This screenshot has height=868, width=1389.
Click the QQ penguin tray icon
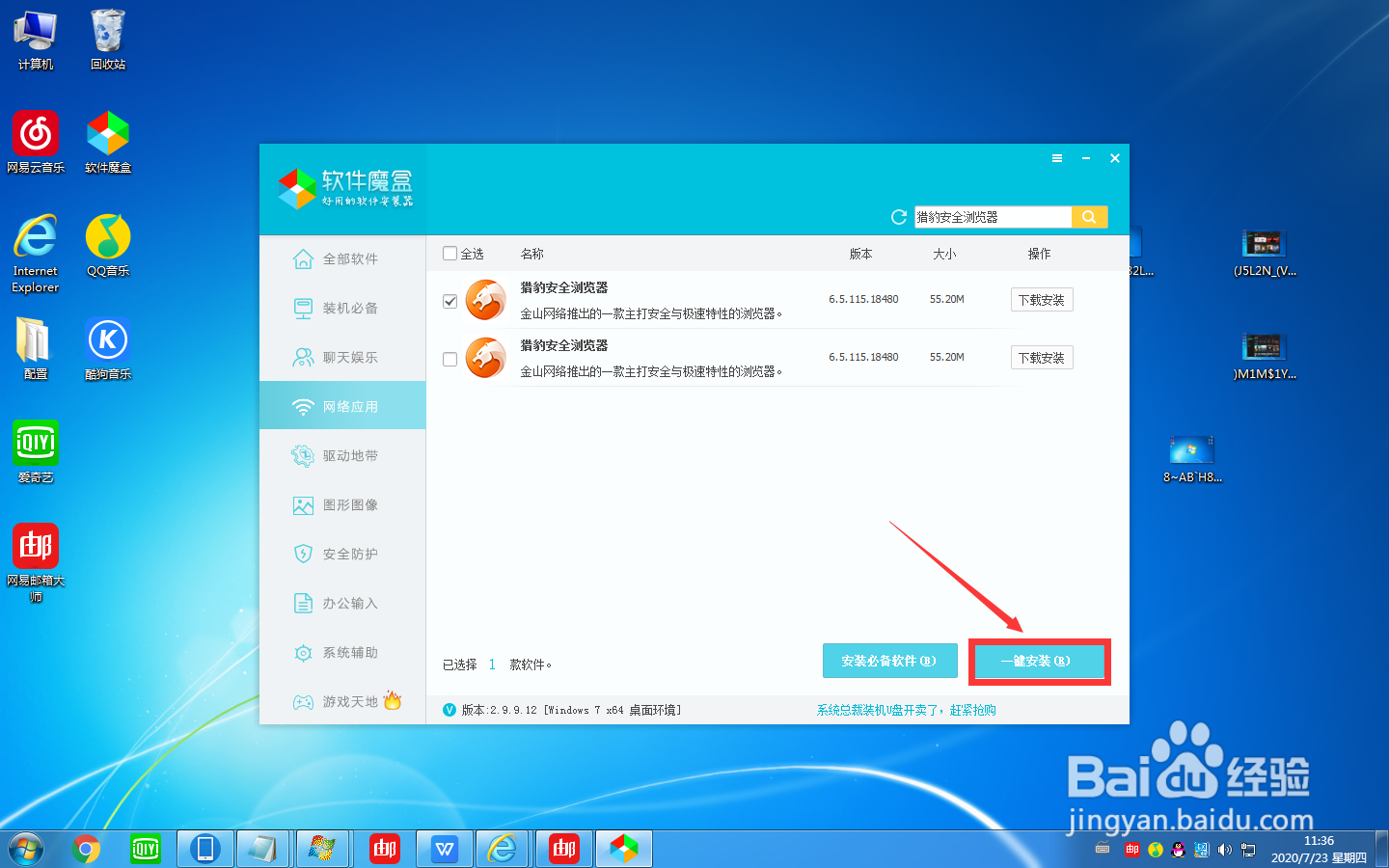click(x=1178, y=850)
